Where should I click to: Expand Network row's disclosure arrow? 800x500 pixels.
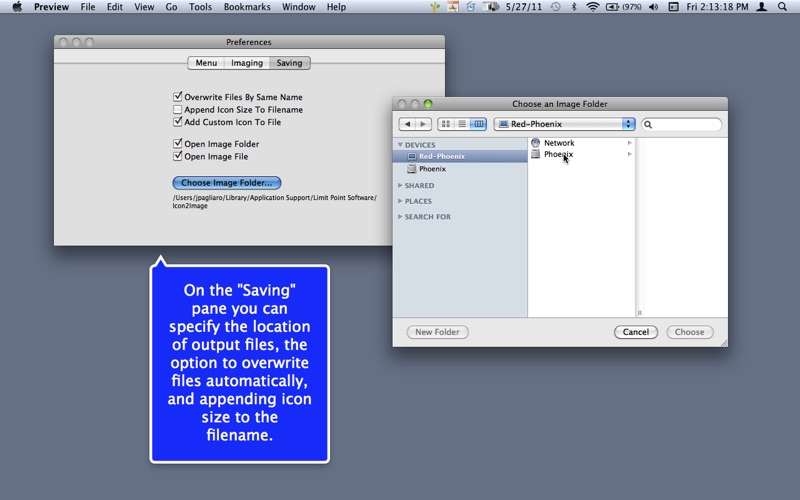[x=630, y=143]
